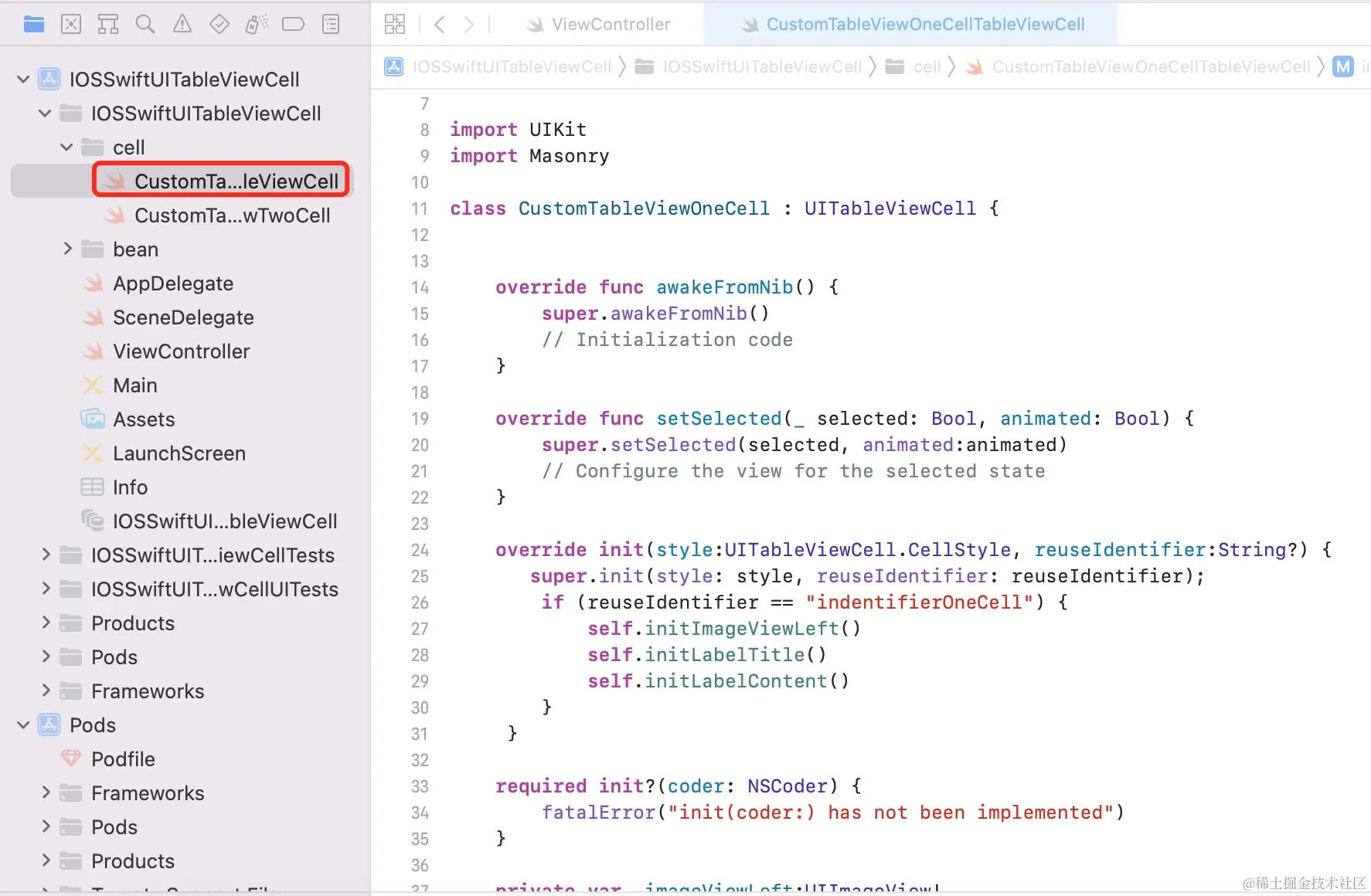This screenshot has height=896, width=1371.
Task: Go back with the left arrow
Action: [x=440, y=25]
